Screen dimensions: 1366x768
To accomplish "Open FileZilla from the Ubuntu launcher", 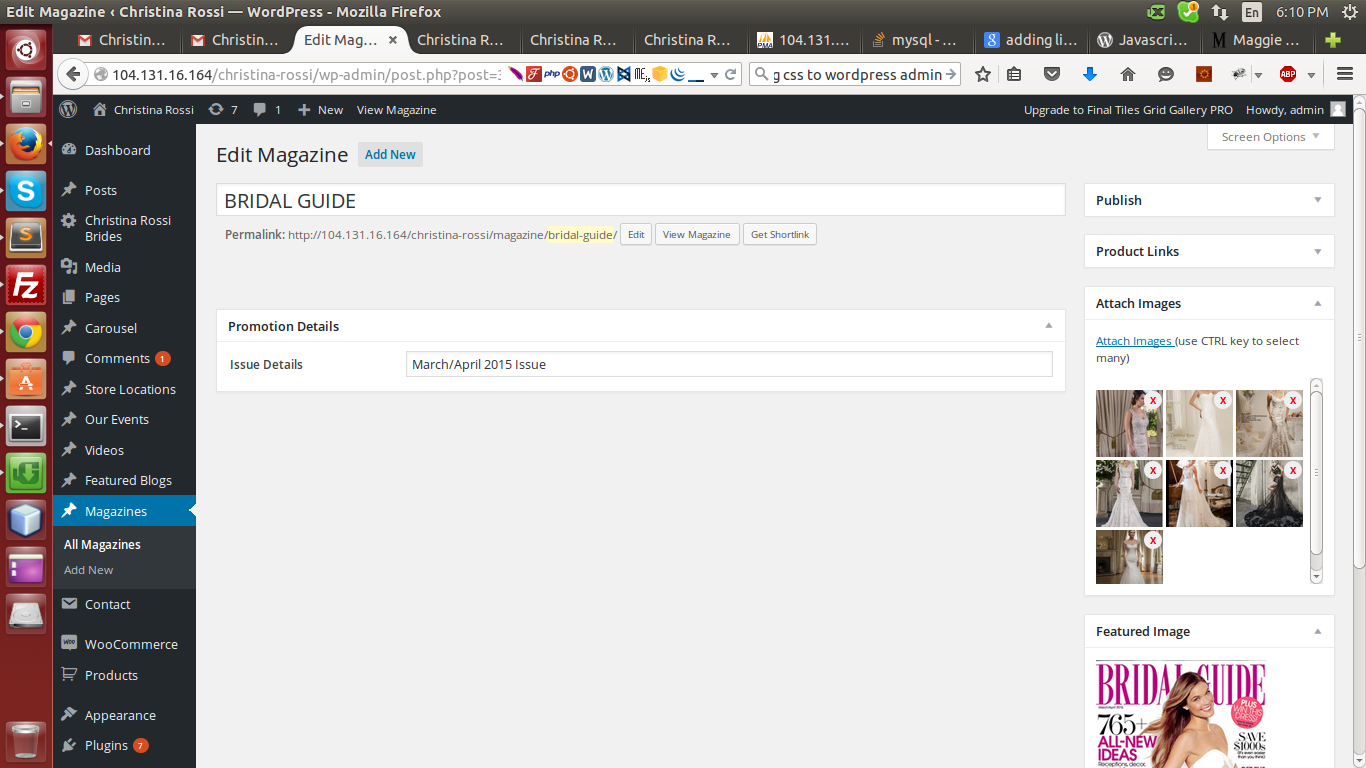I will (x=26, y=287).
